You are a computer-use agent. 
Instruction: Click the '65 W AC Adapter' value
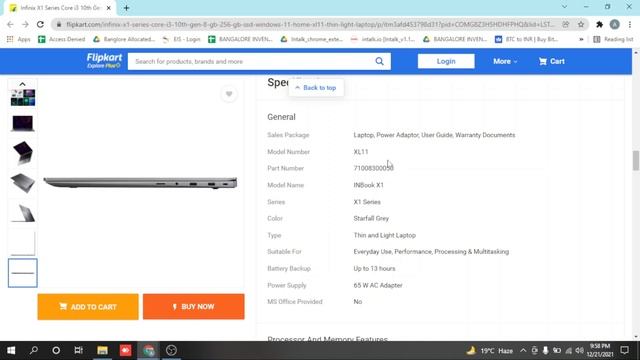click(x=378, y=285)
